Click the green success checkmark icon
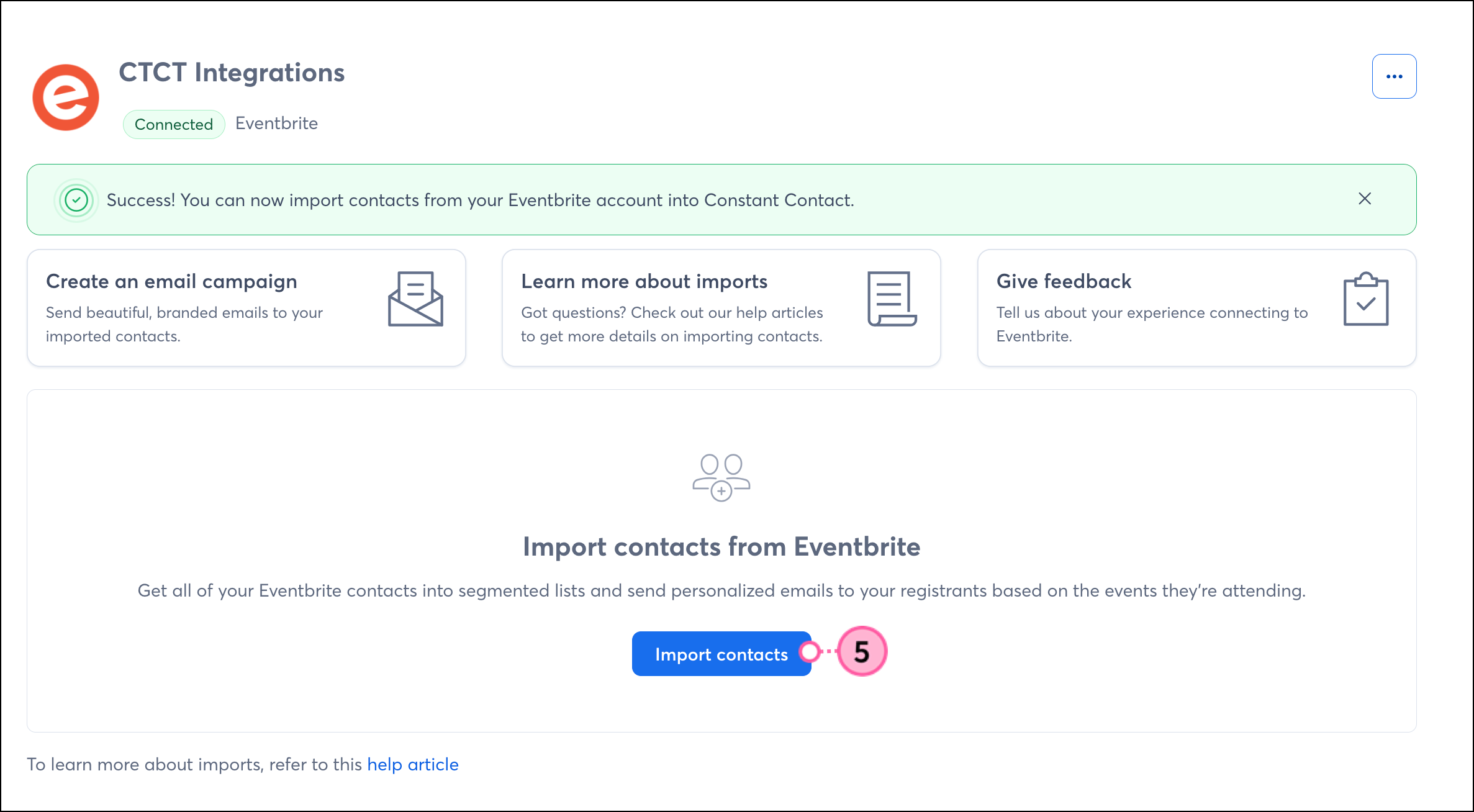Screen dimensions: 1474x812 [76, 200]
